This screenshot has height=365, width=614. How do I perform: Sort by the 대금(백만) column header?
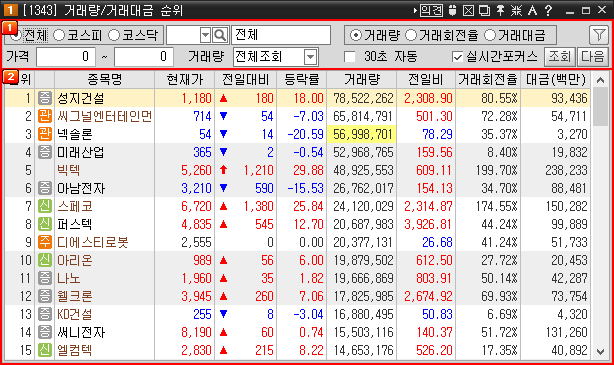[556, 80]
